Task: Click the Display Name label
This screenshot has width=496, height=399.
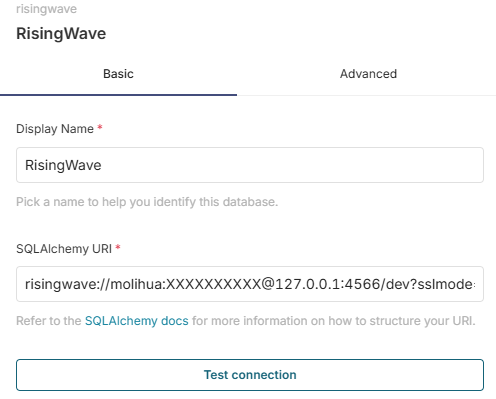Action: point(55,129)
